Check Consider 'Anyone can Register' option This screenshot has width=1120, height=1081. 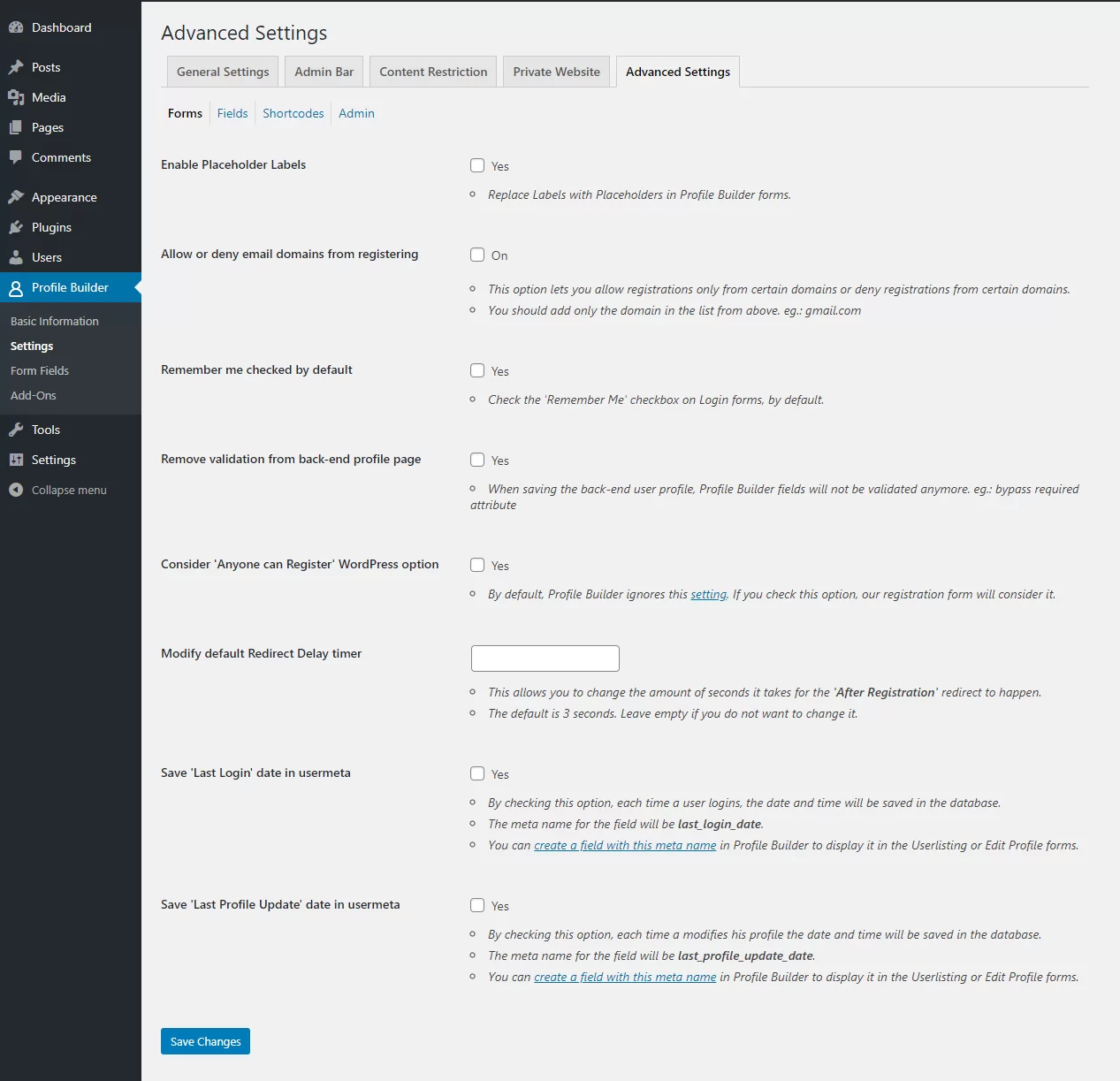click(477, 565)
